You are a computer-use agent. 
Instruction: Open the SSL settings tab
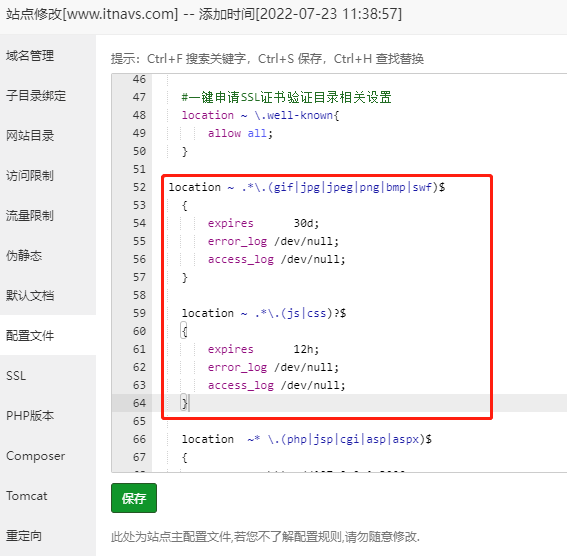pyautogui.click(x=48, y=375)
